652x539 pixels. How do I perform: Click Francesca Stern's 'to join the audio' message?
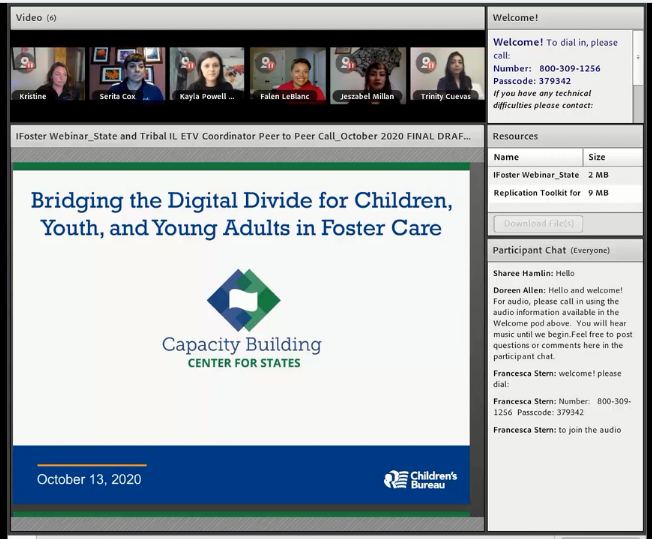[x=557, y=430]
